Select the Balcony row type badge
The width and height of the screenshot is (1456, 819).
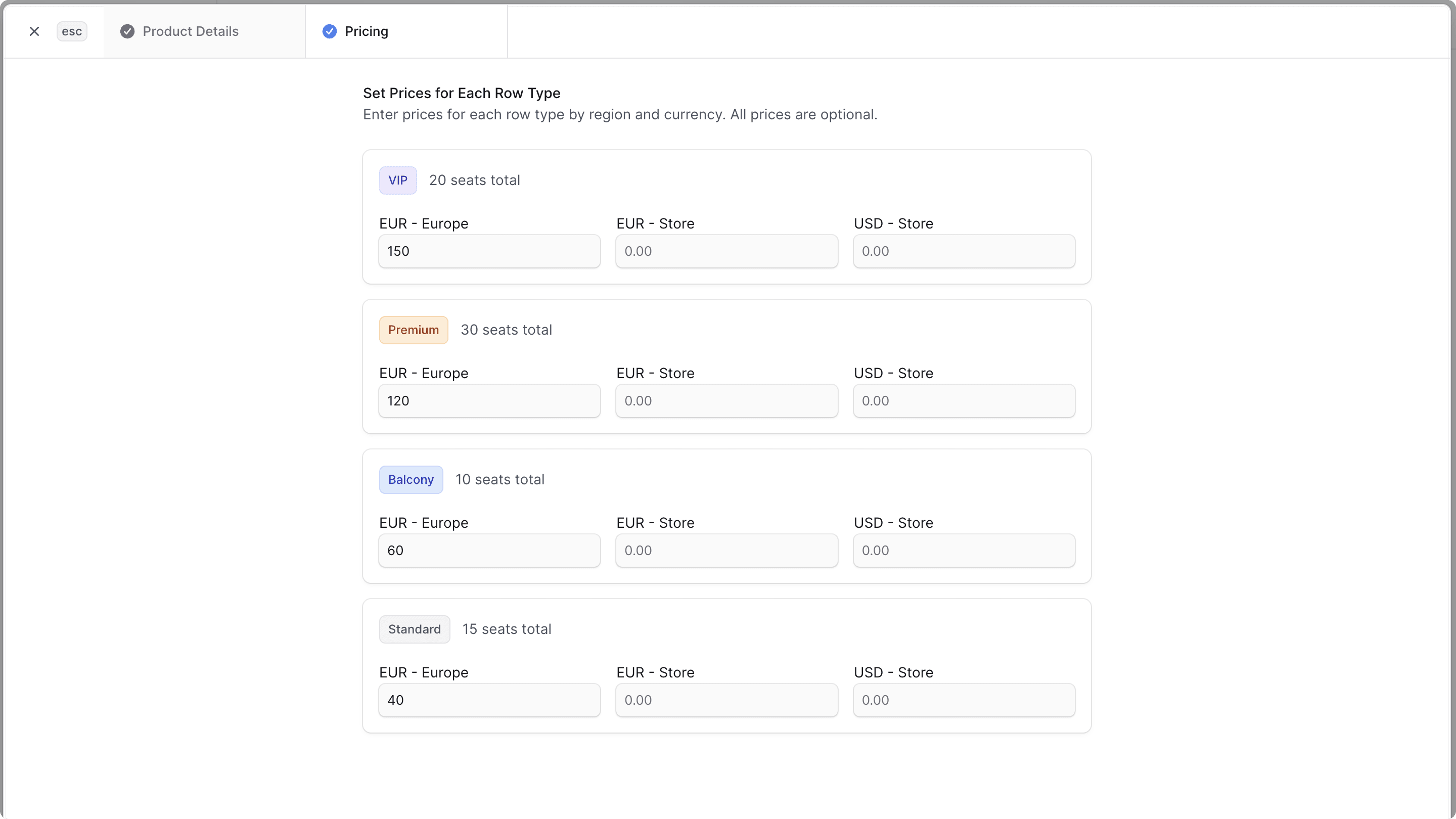point(411,479)
